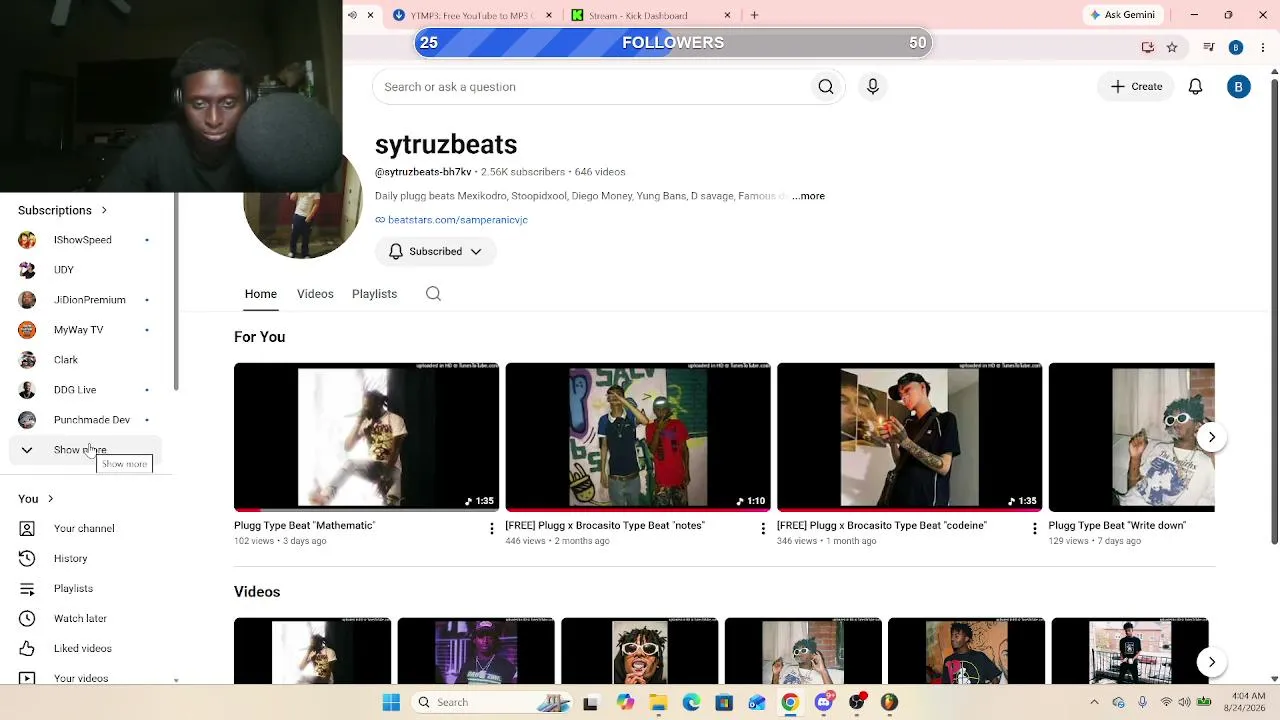Open the Chrome profile B icon
Screen dimensions: 1280x720
pos(1236,47)
